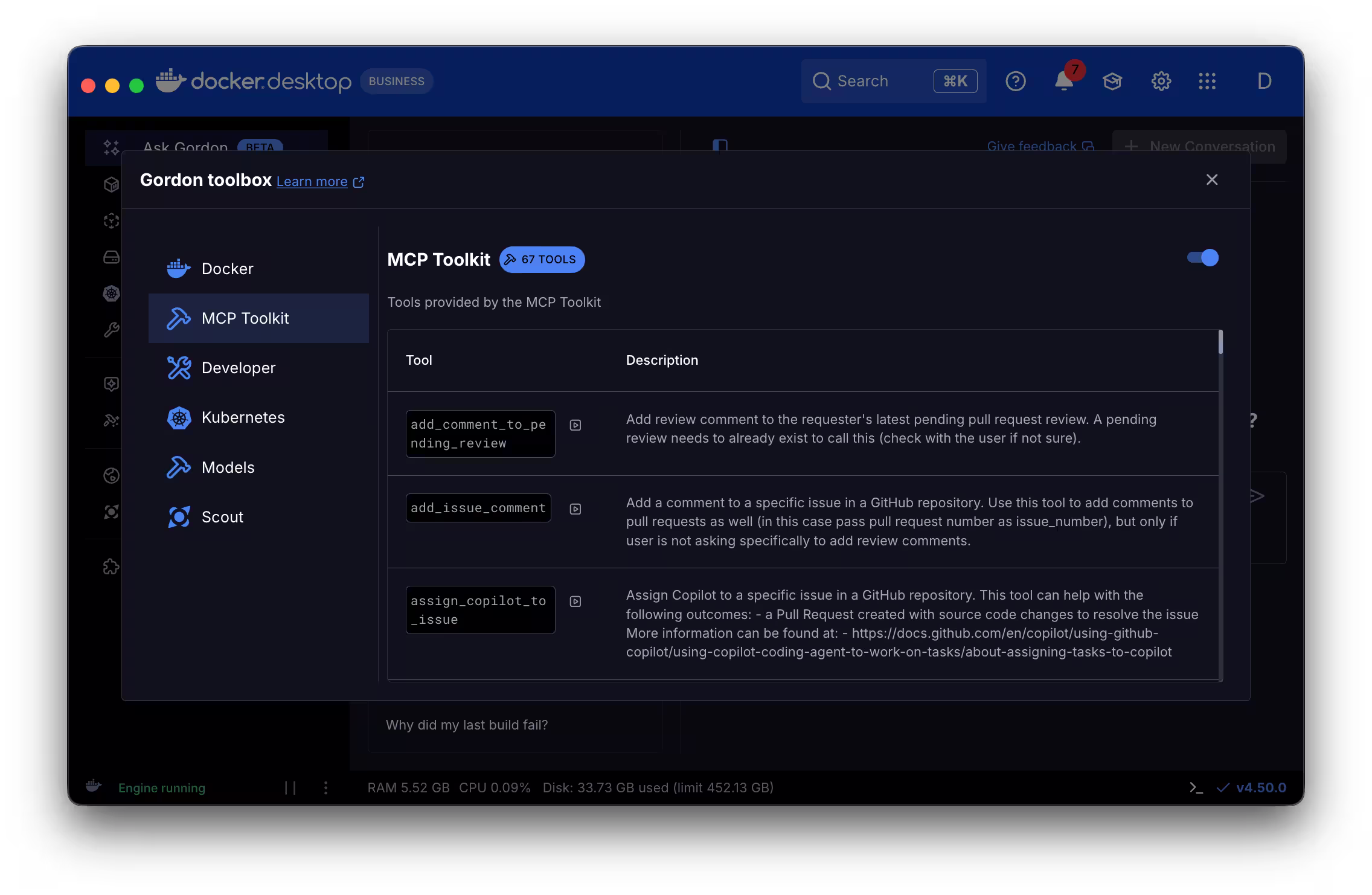Open the apps grid icon in the header
The image size is (1372, 895).
tap(1207, 81)
